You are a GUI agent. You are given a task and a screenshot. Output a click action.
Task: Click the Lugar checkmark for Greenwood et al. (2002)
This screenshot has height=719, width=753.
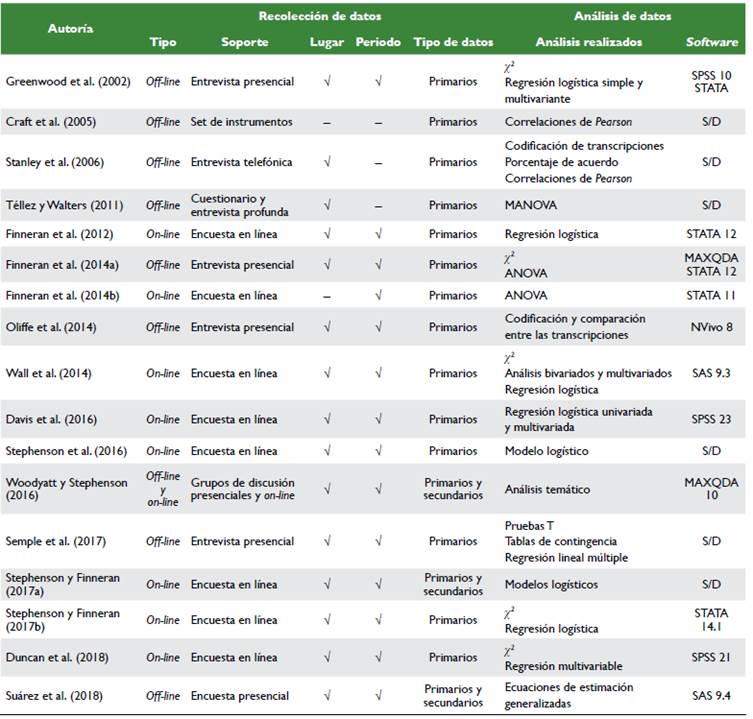click(328, 82)
